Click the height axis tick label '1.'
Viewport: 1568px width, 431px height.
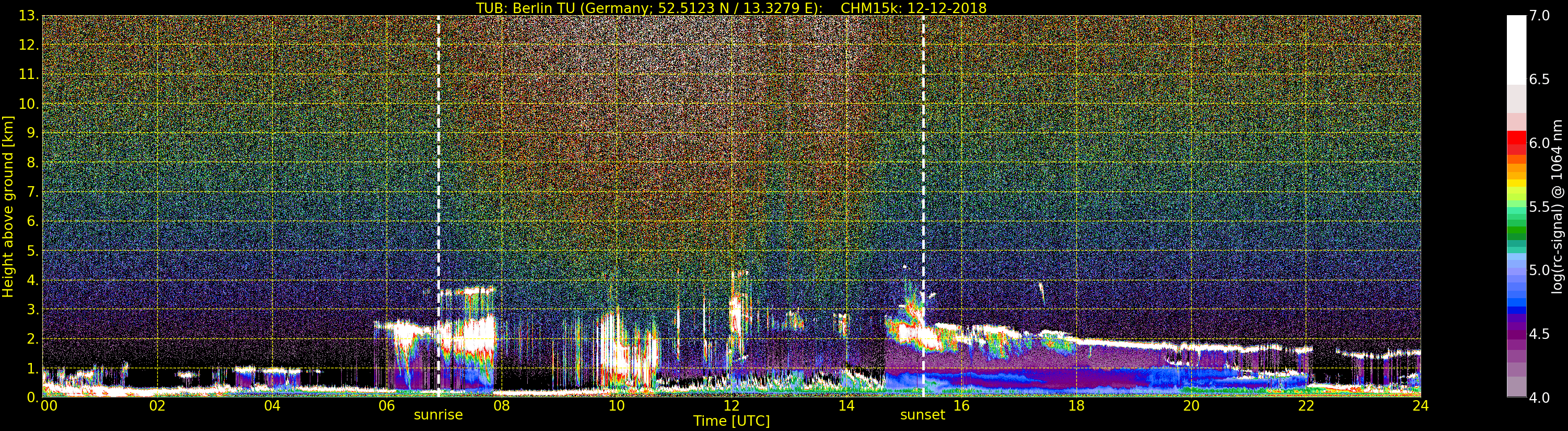click(x=33, y=368)
